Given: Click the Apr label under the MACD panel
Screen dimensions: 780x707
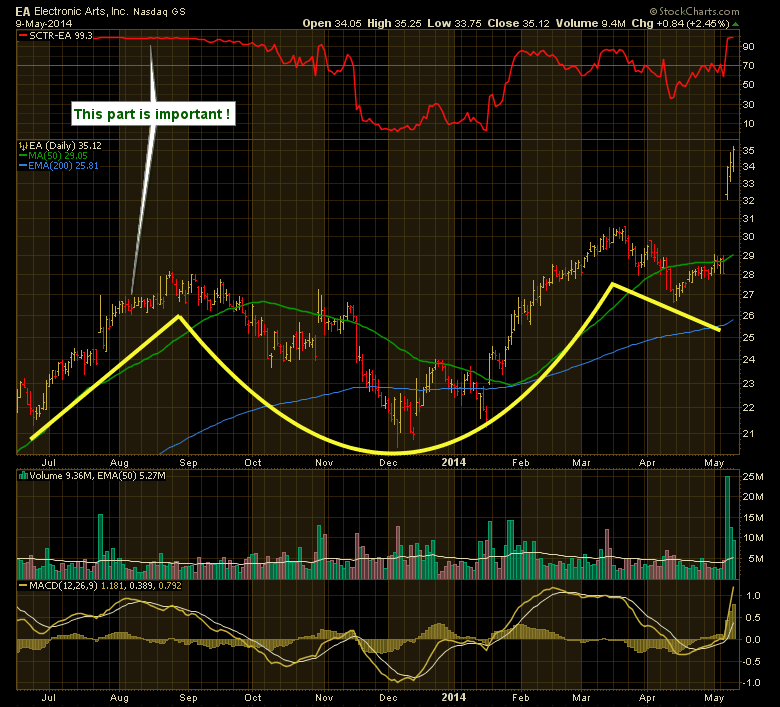Looking at the screenshot, I should click(x=647, y=698).
